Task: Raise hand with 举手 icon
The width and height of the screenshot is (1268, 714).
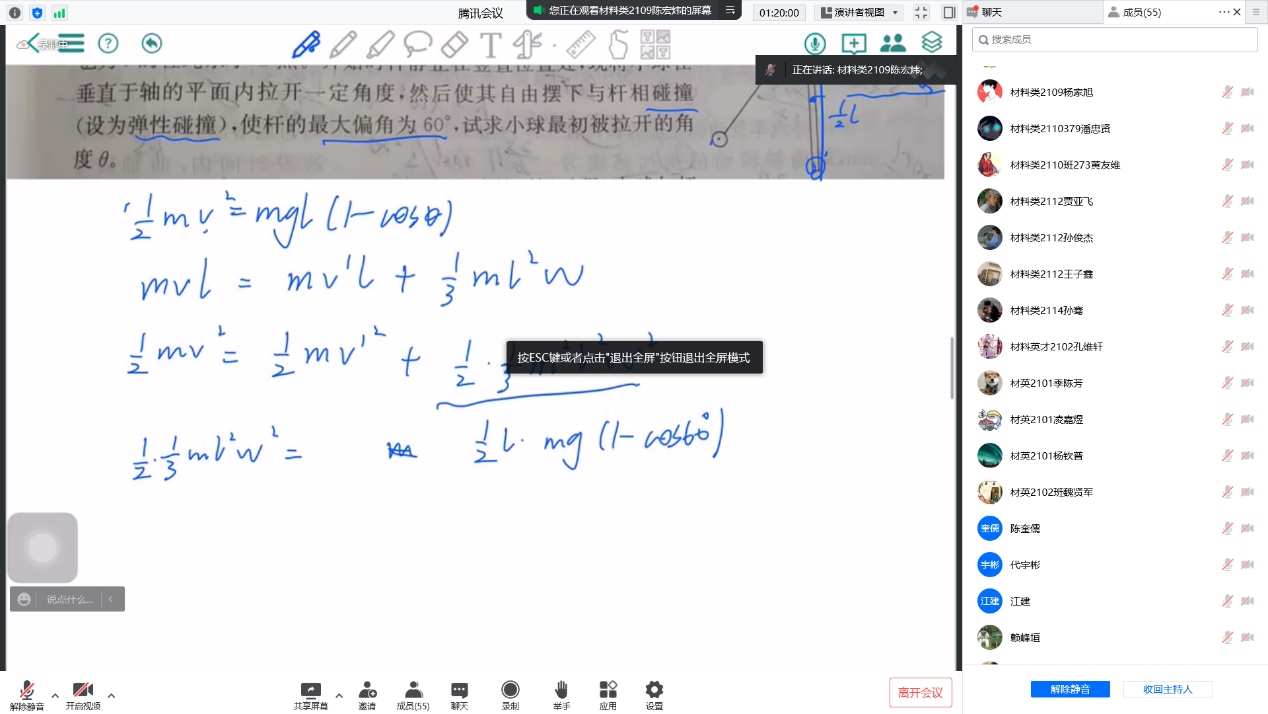Action: coord(561,694)
